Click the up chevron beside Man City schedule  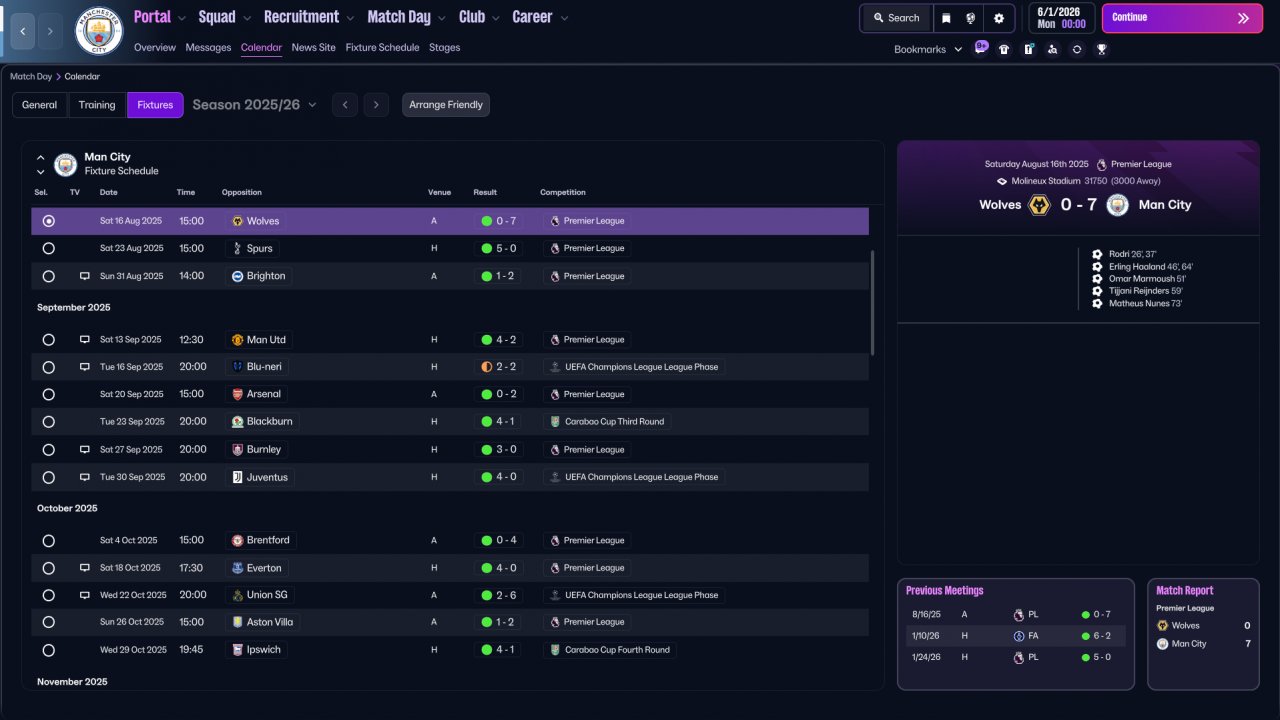coord(41,157)
